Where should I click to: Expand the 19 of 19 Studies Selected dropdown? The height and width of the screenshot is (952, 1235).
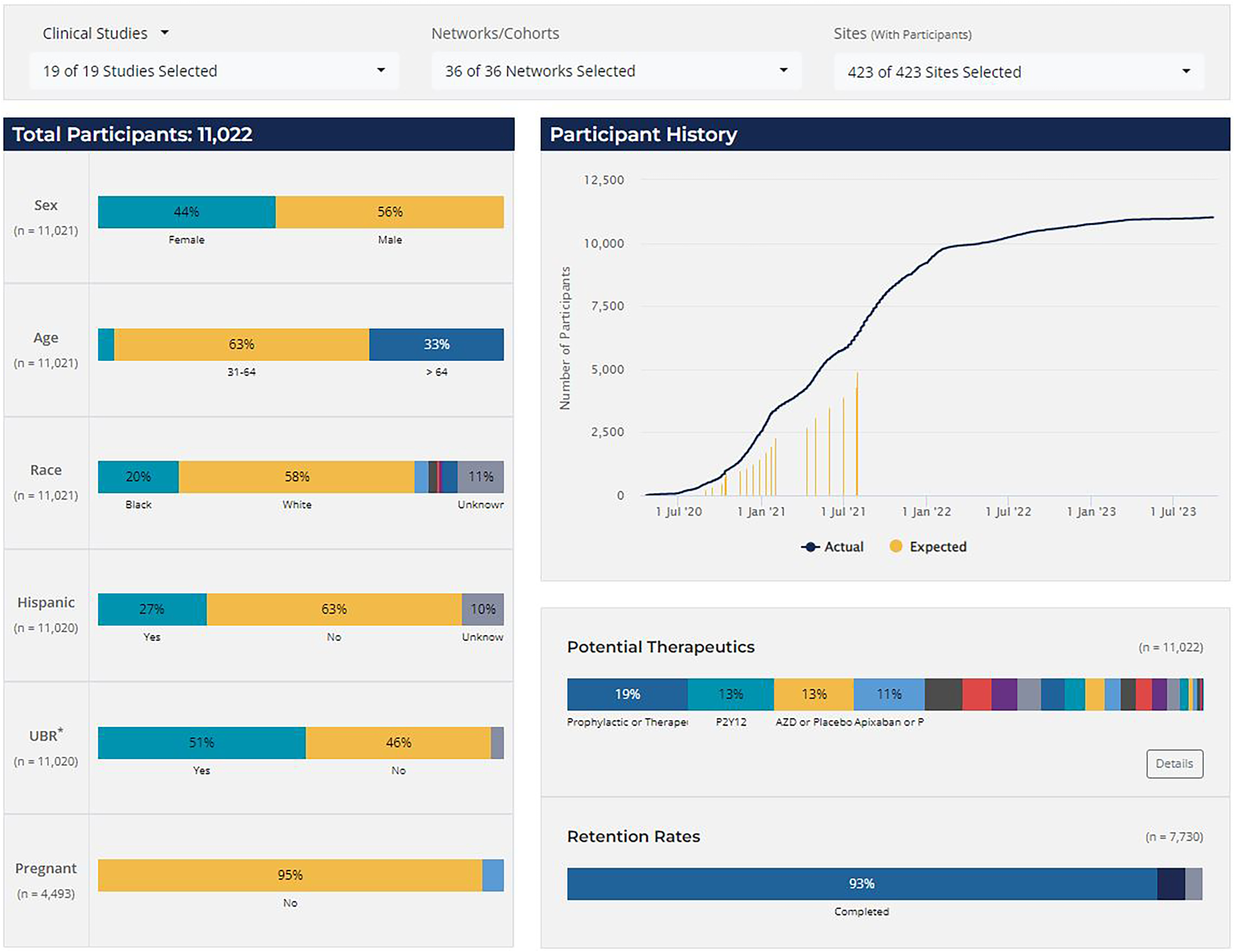tap(214, 71)
